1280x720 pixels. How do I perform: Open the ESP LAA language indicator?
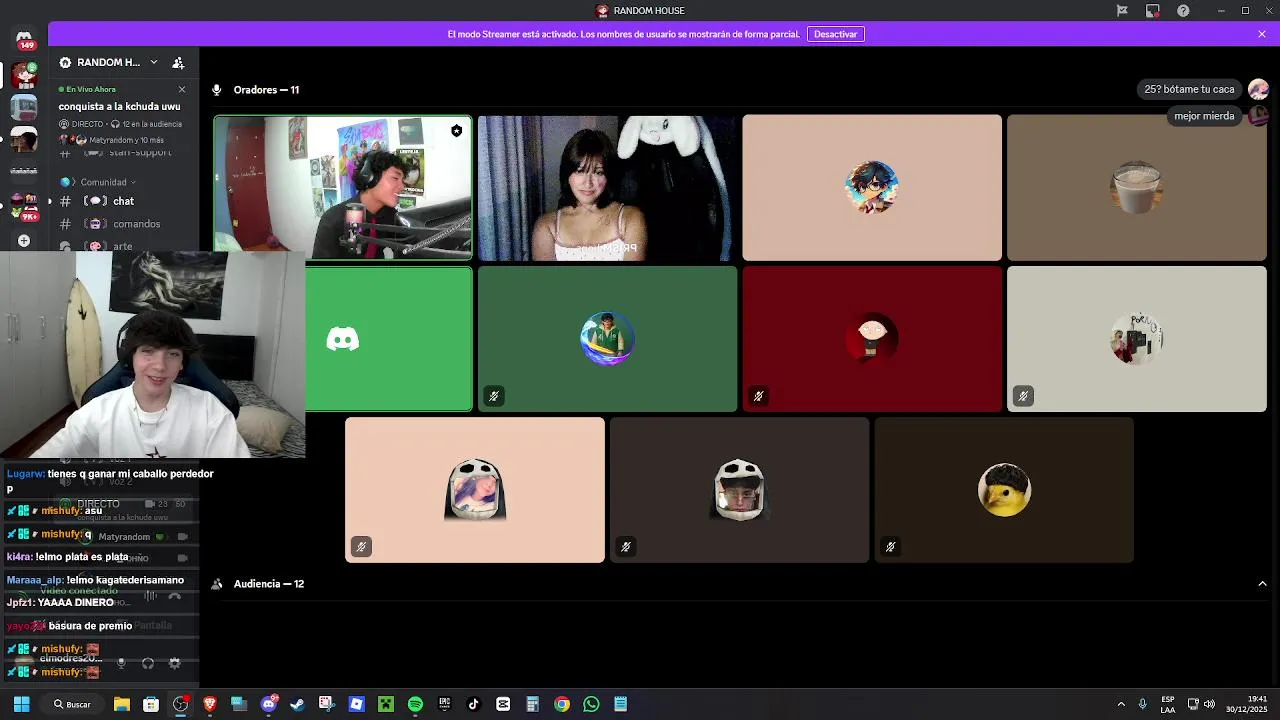[x=1168, y=704]
